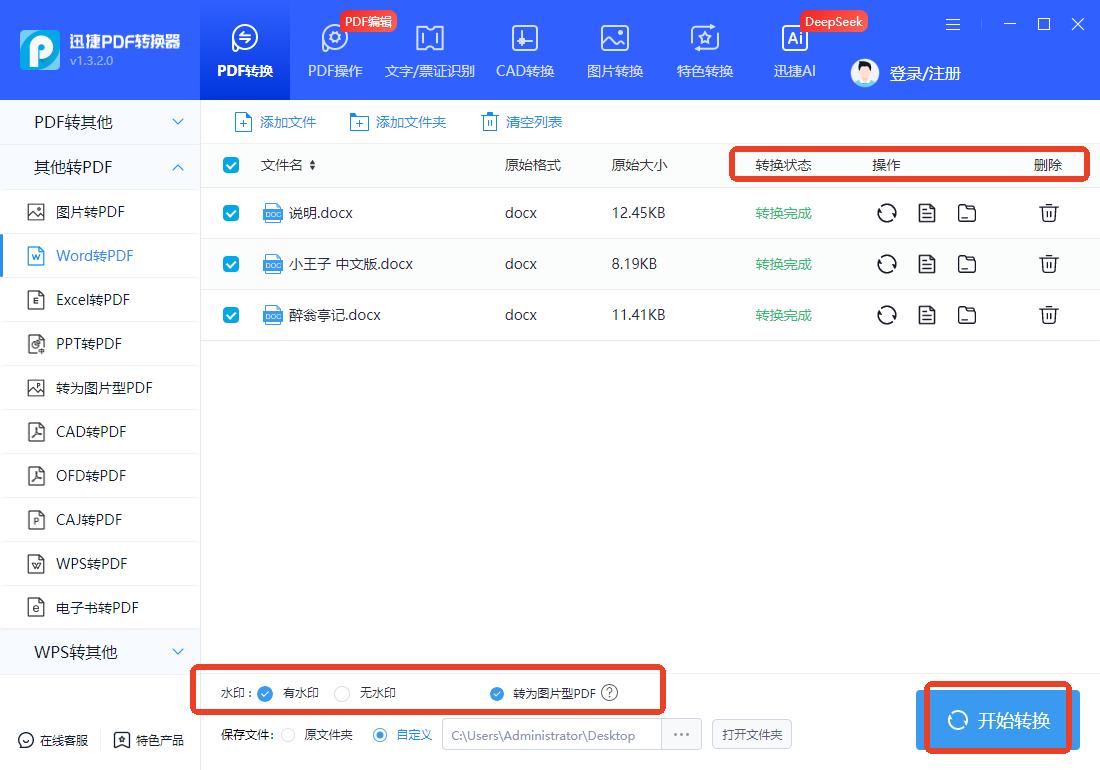The image size is (1100, 770).
Task: Open CAD转换 from the top toolbar
Action: pos(524,50)
